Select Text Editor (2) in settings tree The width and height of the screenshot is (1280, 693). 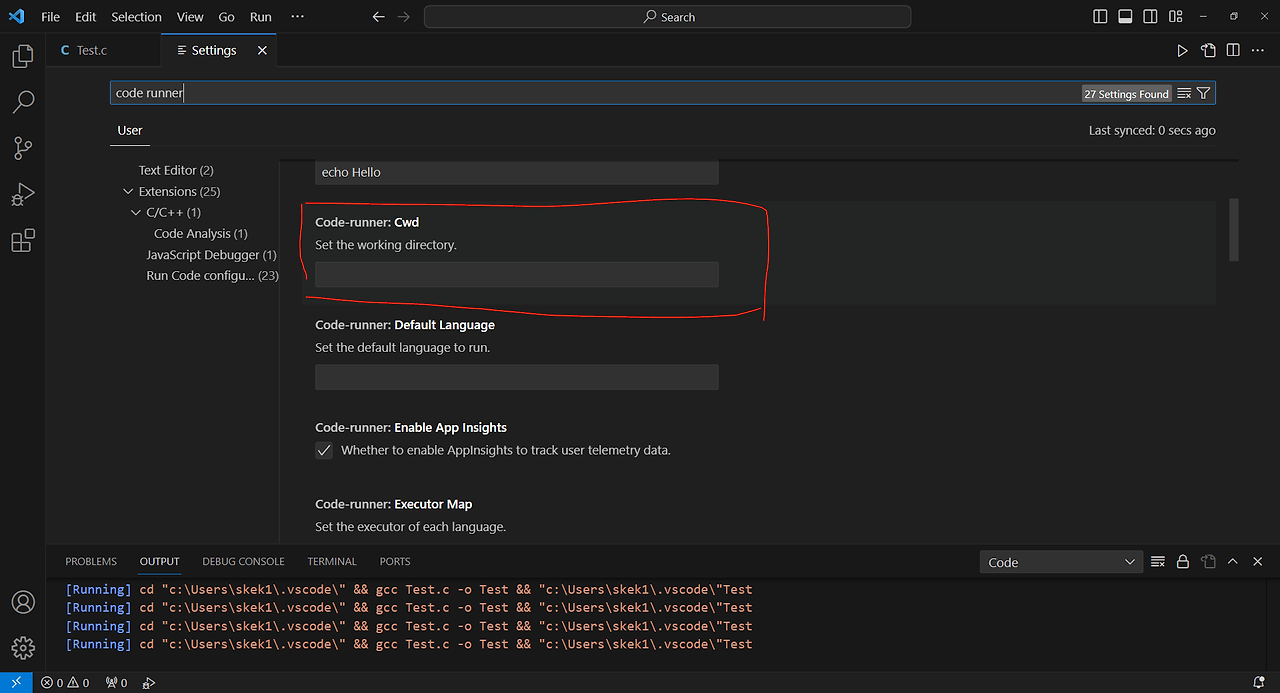click(176, 171)
